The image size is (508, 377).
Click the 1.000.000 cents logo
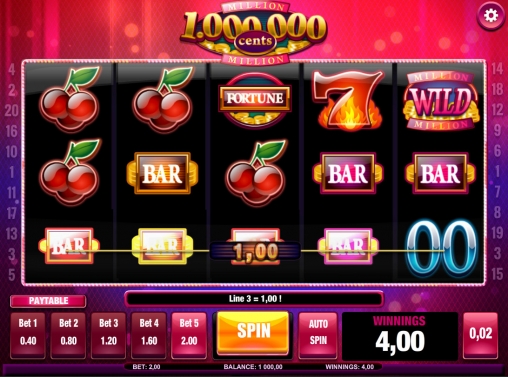254,33
